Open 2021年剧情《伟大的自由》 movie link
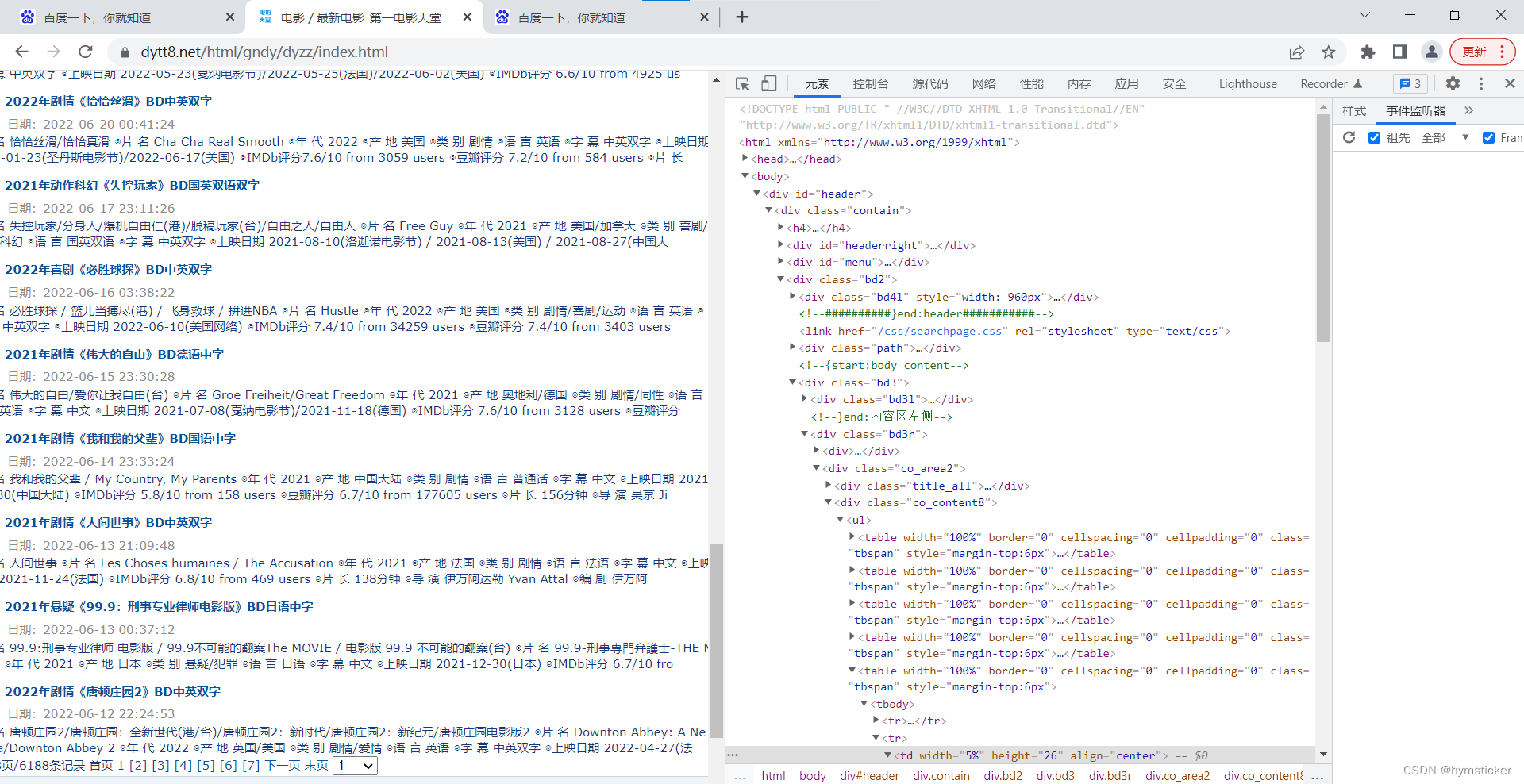This screenshot has height=784, width=1524. pyautogui.click(x=114, y=355)
